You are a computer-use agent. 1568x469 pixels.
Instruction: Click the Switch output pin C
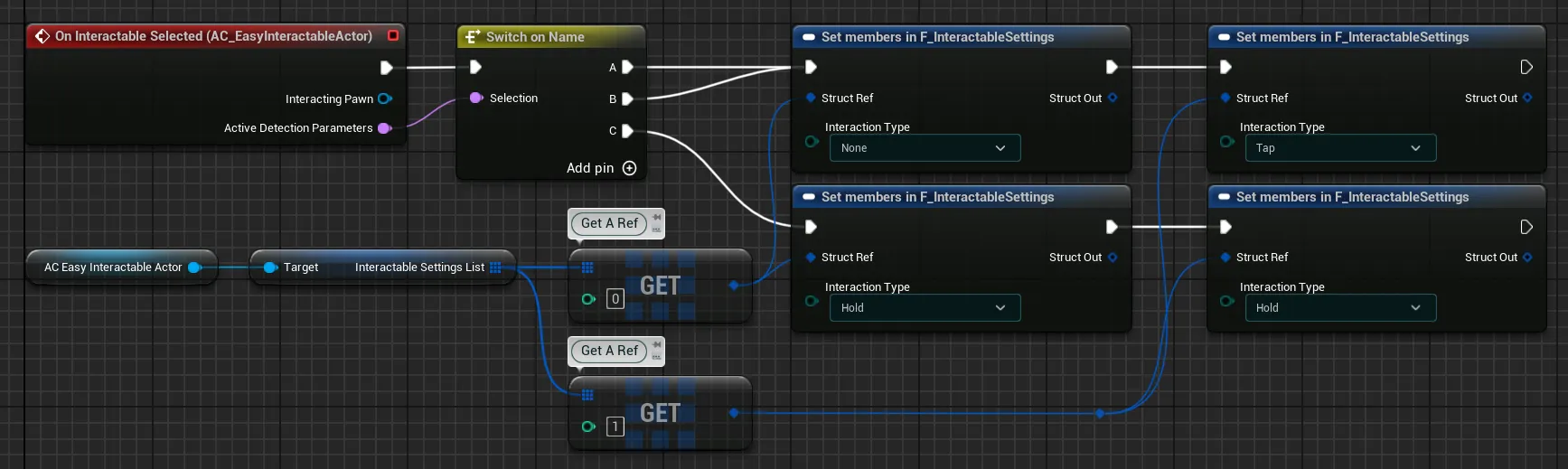pyautogui.click(x=627, y=130)
